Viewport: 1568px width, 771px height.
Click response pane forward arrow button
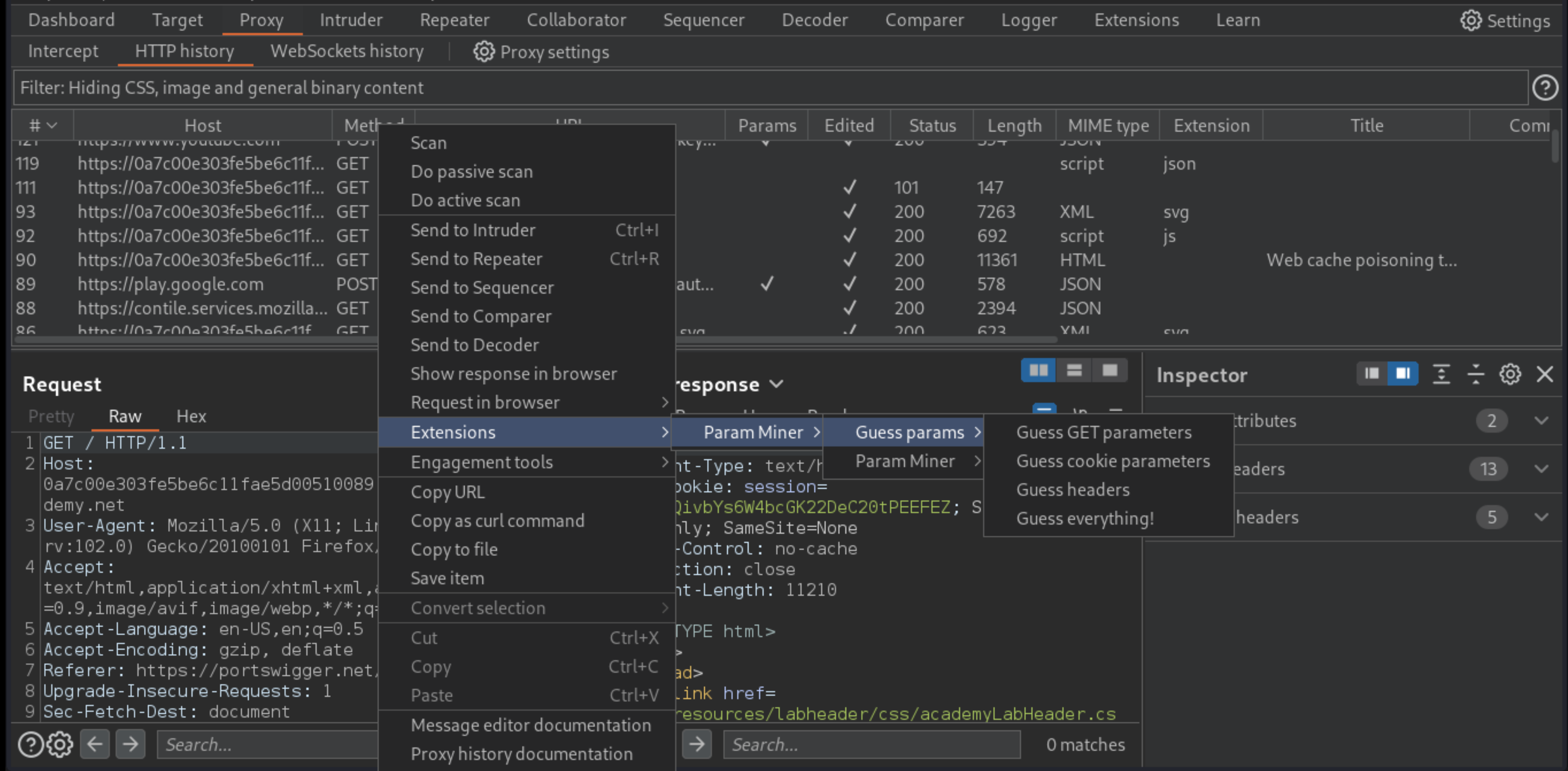(697, 744)
